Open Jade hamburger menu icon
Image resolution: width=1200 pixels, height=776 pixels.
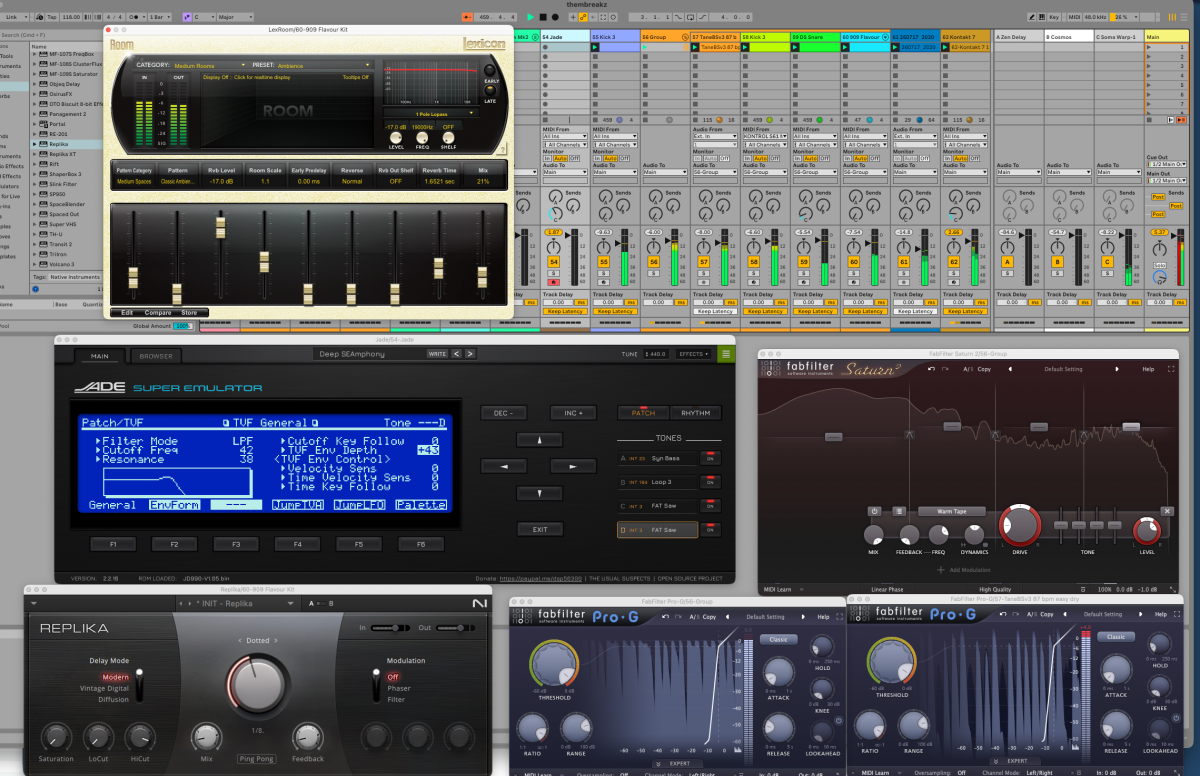[x=726, y=354]
